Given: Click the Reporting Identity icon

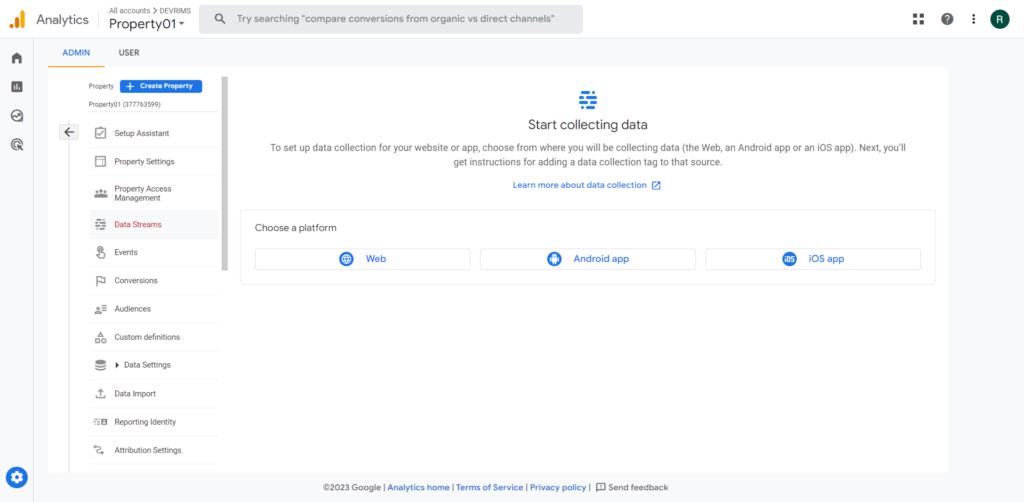Looking at the screenshot, I should [x=101, y=422].
